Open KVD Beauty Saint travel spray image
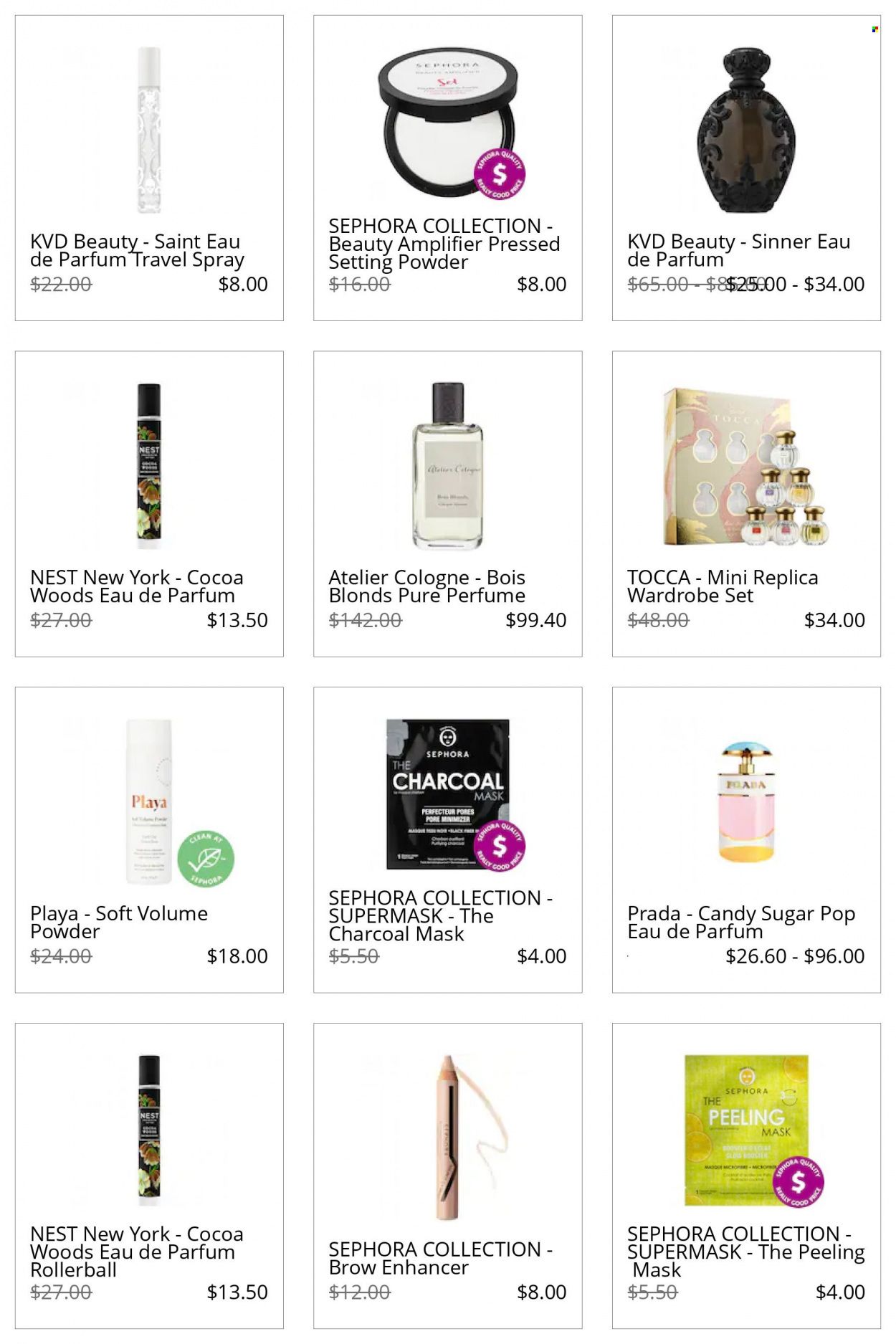The height and width of the screenshot is (1344, 896). click(x=149, y=130)
